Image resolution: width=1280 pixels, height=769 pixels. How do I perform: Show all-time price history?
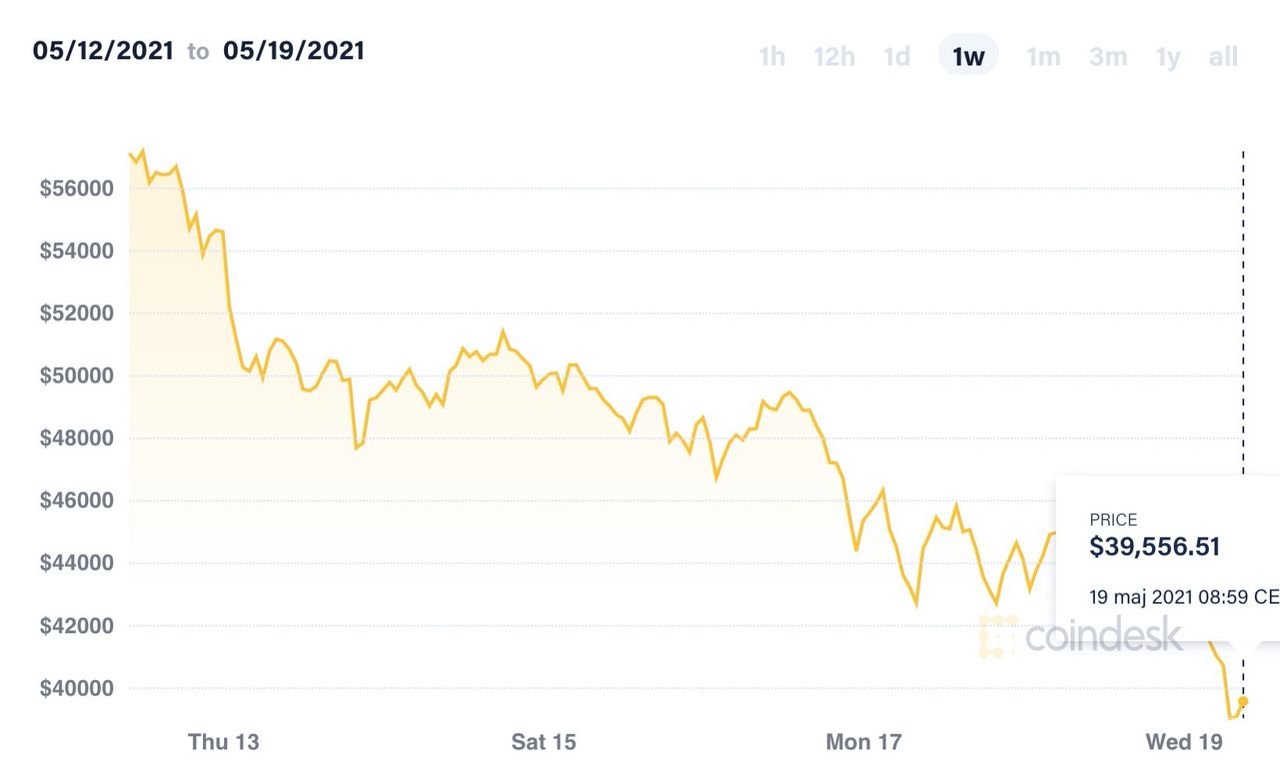(x=1223, y=56)
